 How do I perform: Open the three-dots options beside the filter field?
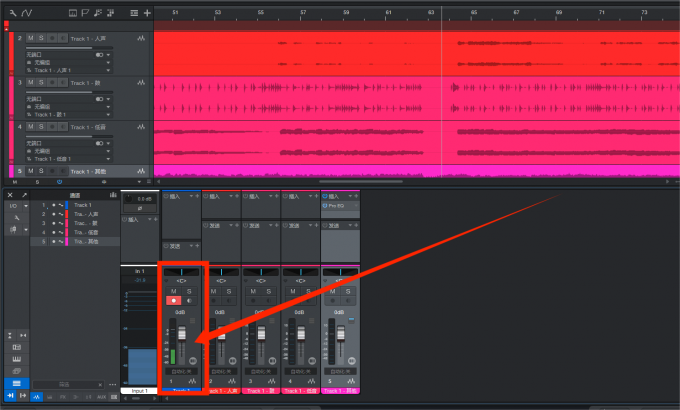coord(113,384)
